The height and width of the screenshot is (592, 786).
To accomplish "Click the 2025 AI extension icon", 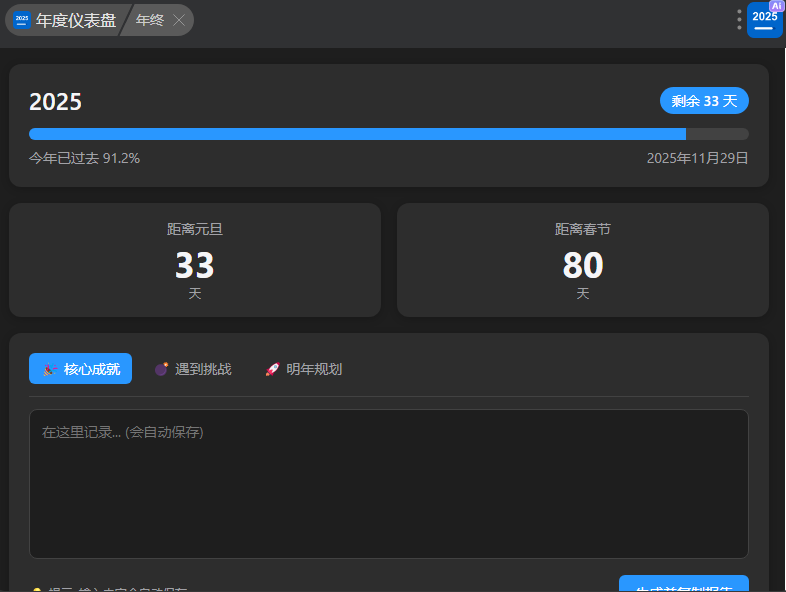I will [765, 19].
